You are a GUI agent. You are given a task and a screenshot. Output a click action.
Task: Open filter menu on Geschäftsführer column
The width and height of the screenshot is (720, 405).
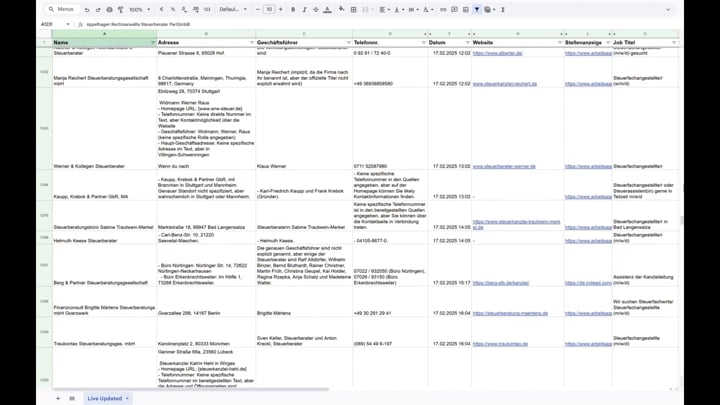(349, 43)
